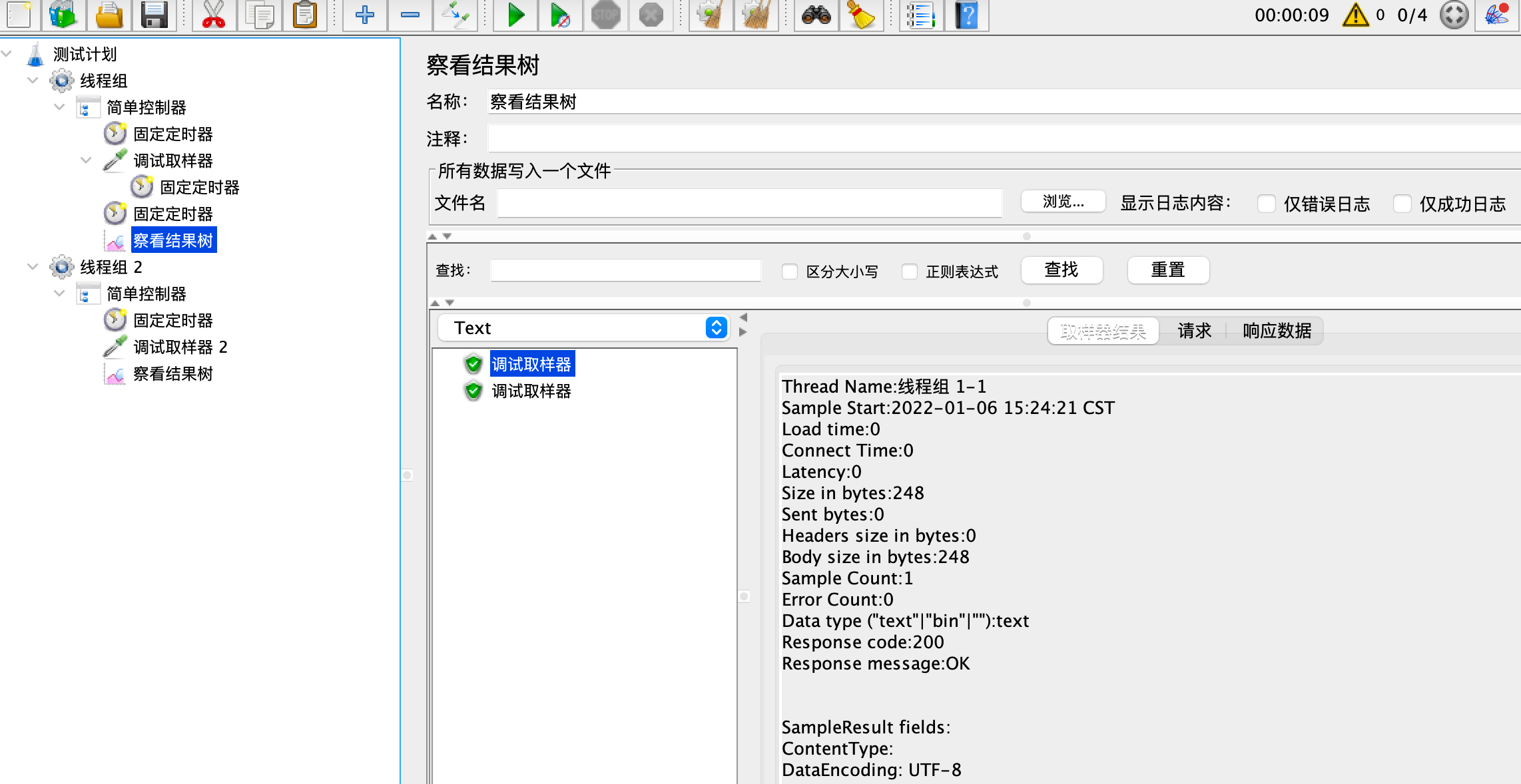Open an existing test plan via folder icon
Screen dimensions: 1521x784
[x=109, y=15]
